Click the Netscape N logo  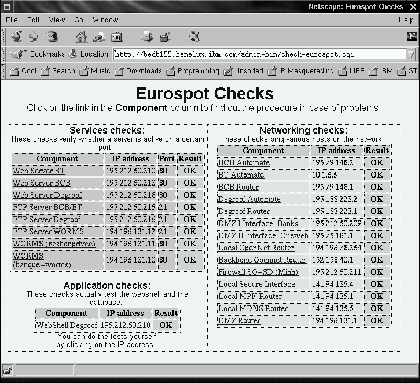coord(412,36)
